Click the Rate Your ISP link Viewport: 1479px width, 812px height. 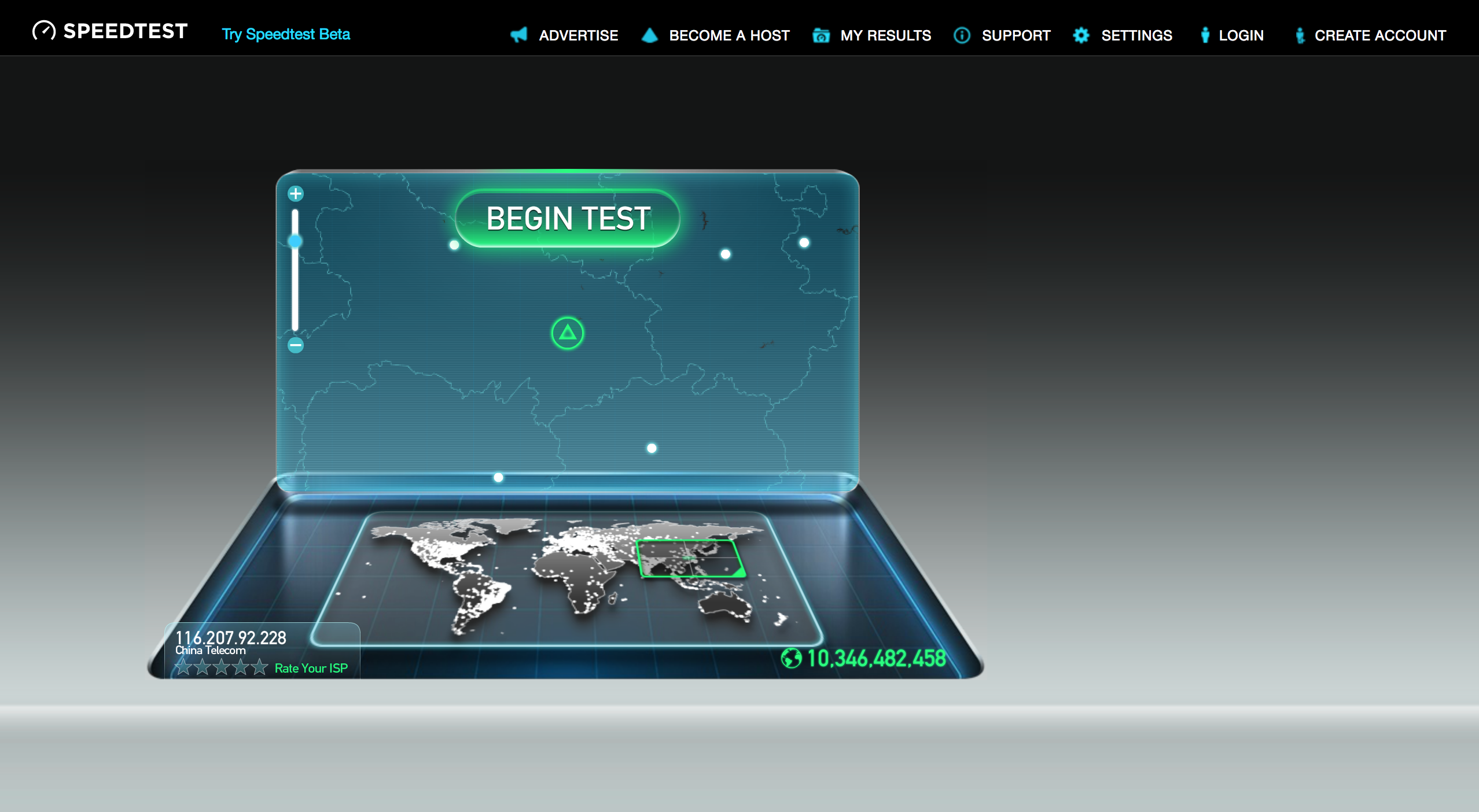click(311, 668)
